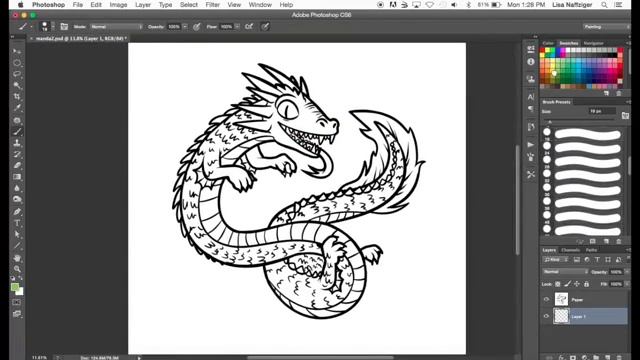
Task: Switch to the Paths tab
Action: (591, 250)
